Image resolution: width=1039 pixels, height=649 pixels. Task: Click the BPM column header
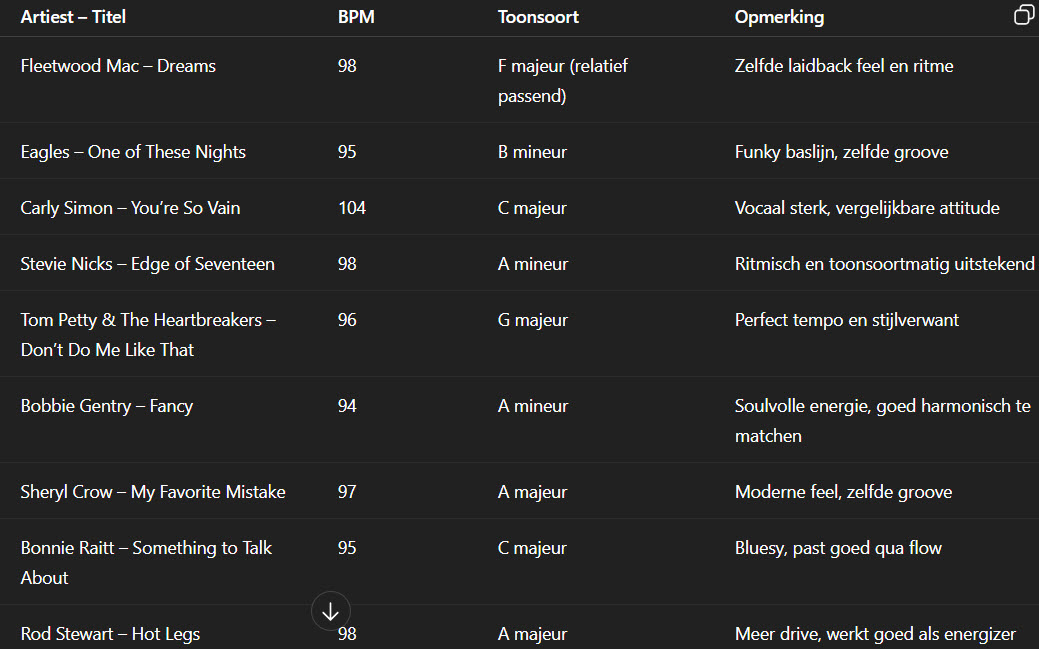coord(356,17)
